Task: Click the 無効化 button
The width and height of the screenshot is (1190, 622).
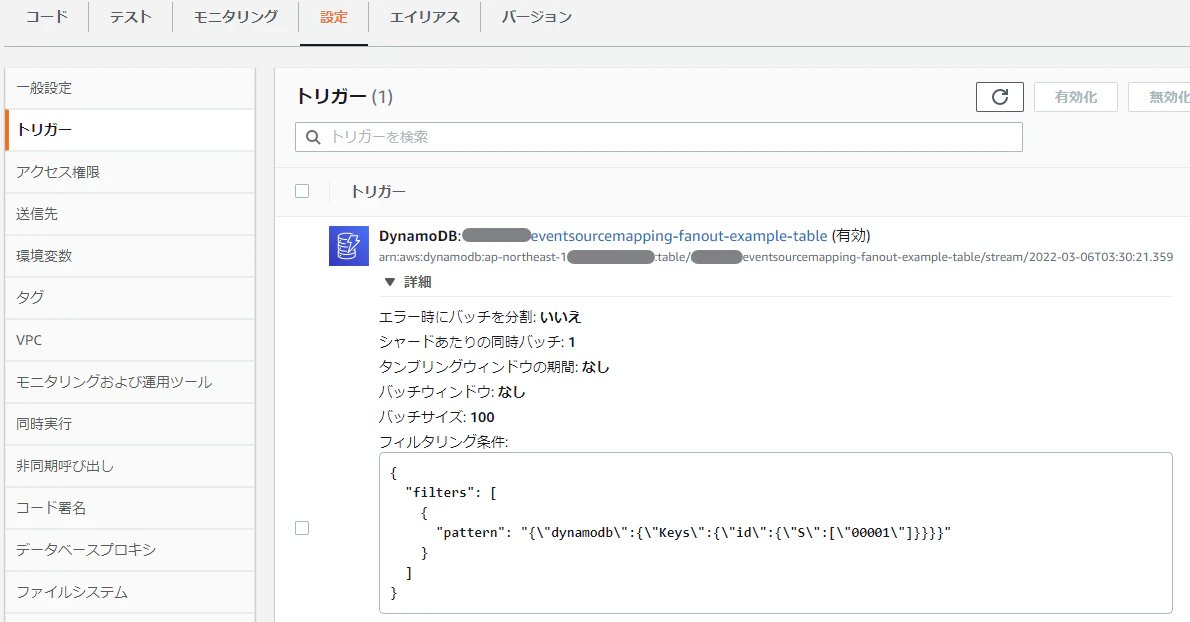Action: pos(1160,97)
